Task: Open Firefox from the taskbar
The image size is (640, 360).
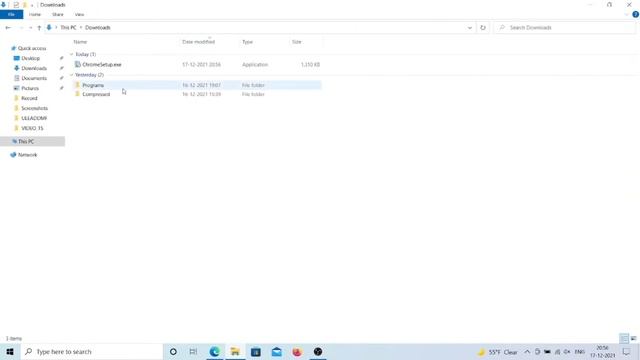Action: 297,351
